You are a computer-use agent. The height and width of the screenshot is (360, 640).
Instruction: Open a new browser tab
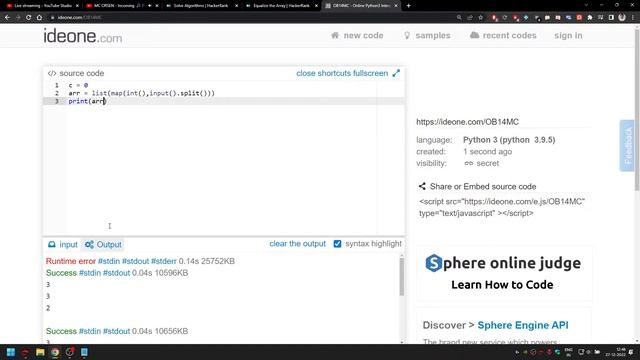click(409, 6)
